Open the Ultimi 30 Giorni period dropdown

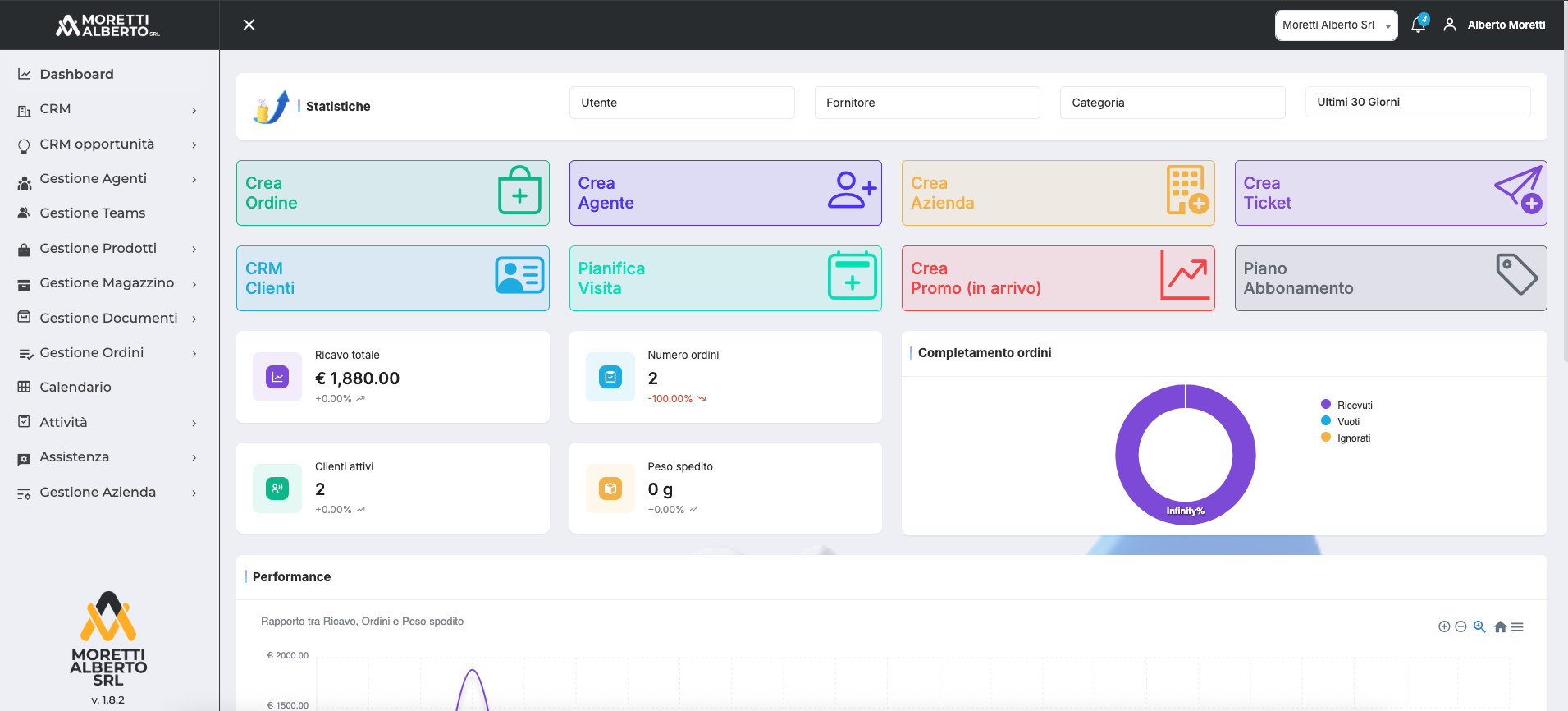[1417, 102]
